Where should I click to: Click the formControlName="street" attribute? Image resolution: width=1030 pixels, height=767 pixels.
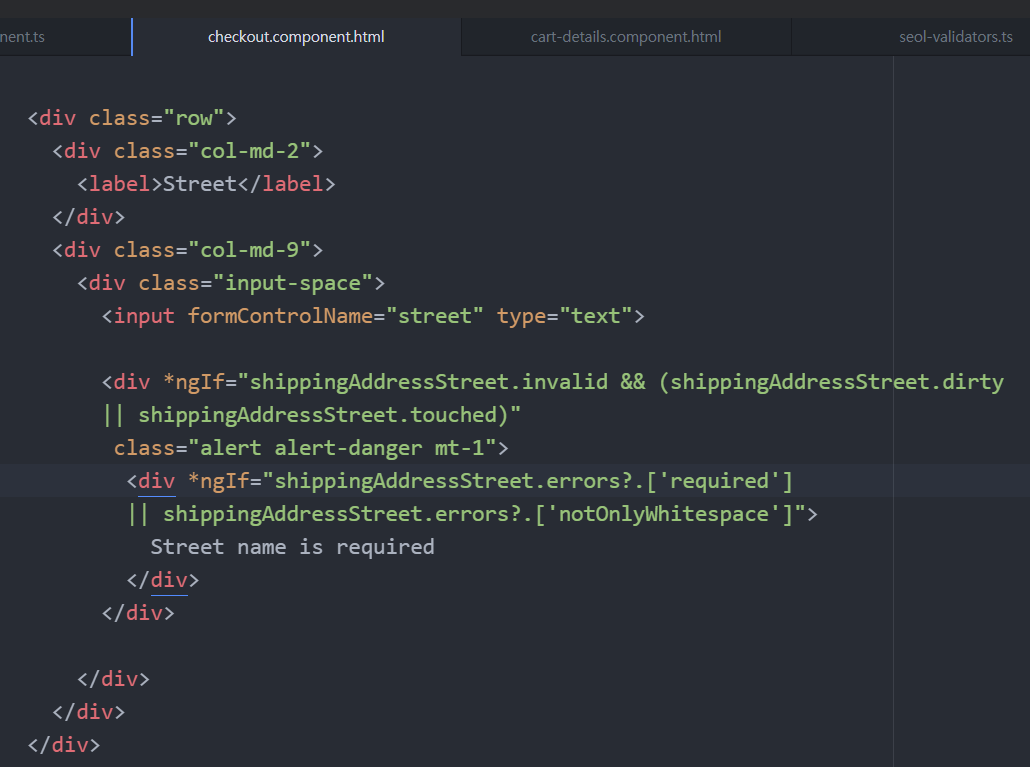click(x=336, y=316)
